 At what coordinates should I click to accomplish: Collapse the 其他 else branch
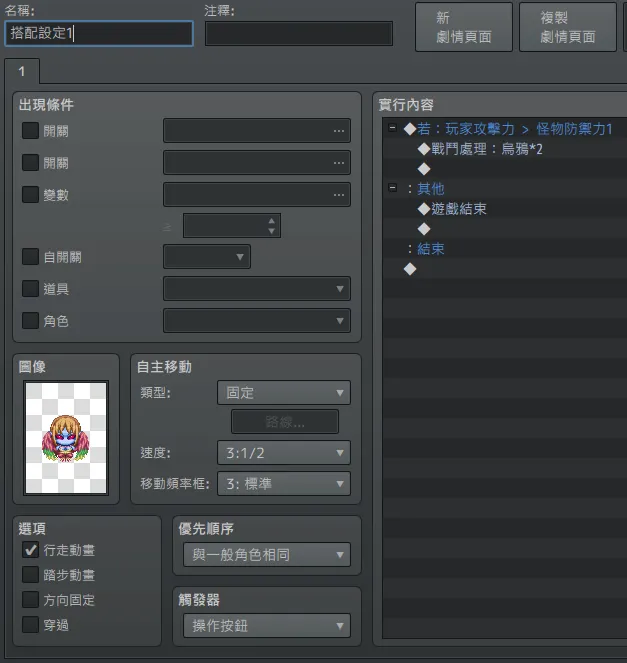point(392,188)
